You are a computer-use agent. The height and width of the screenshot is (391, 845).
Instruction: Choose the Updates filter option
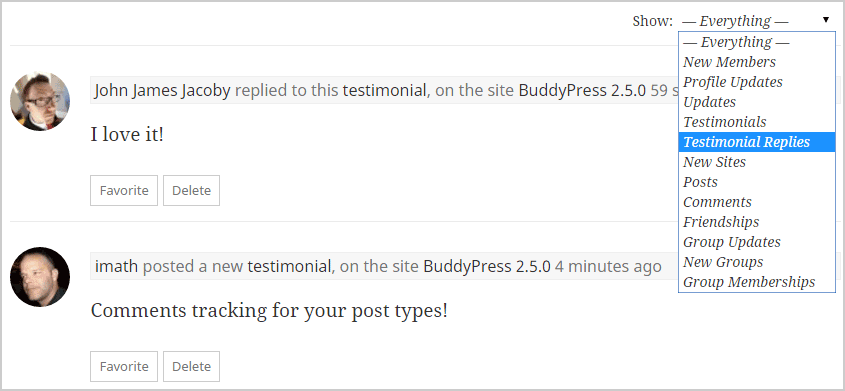click(757, 102)
